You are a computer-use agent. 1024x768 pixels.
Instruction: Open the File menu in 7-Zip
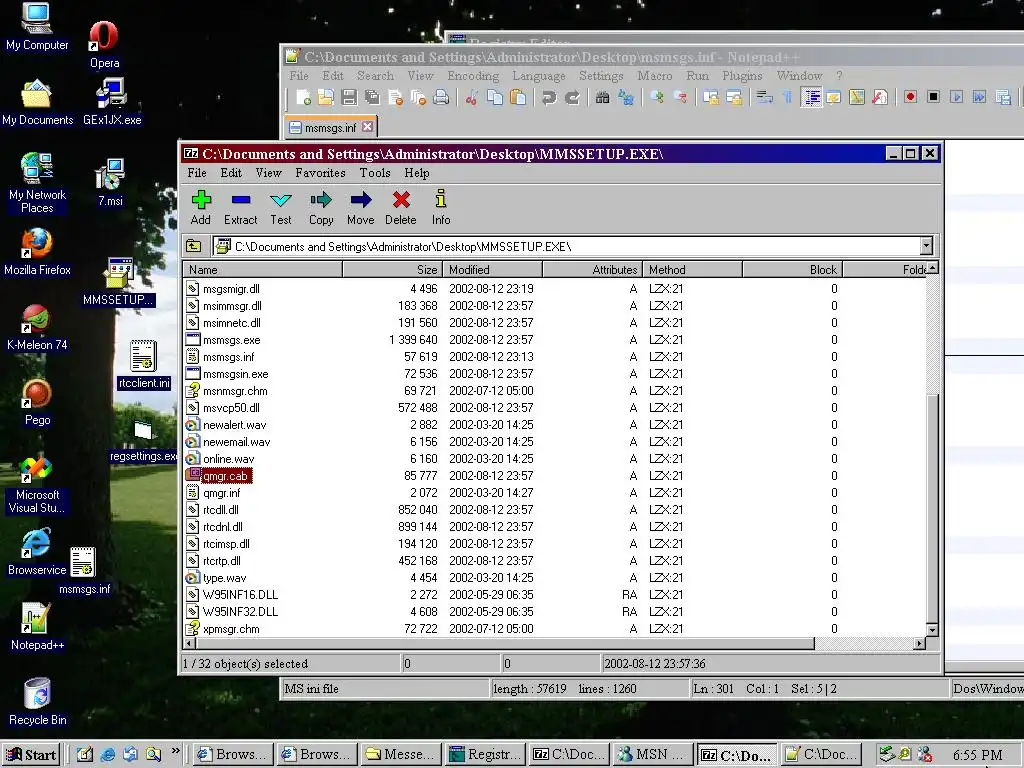(x=197, y=172)
